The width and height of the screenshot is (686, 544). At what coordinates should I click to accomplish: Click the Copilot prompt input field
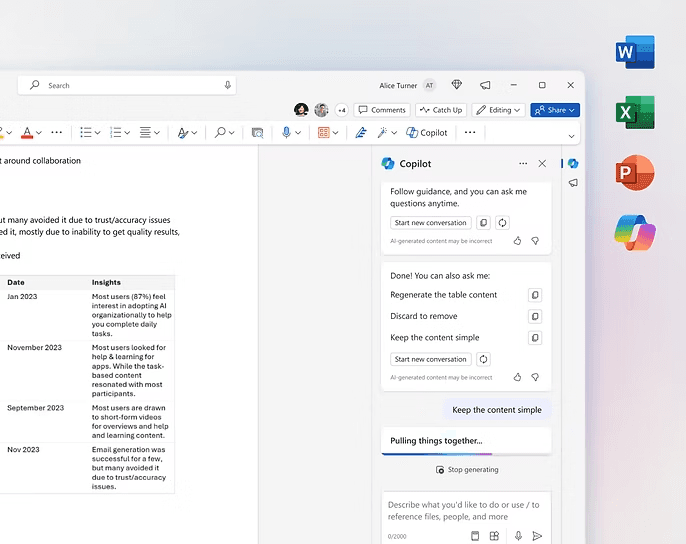(466, 511)
